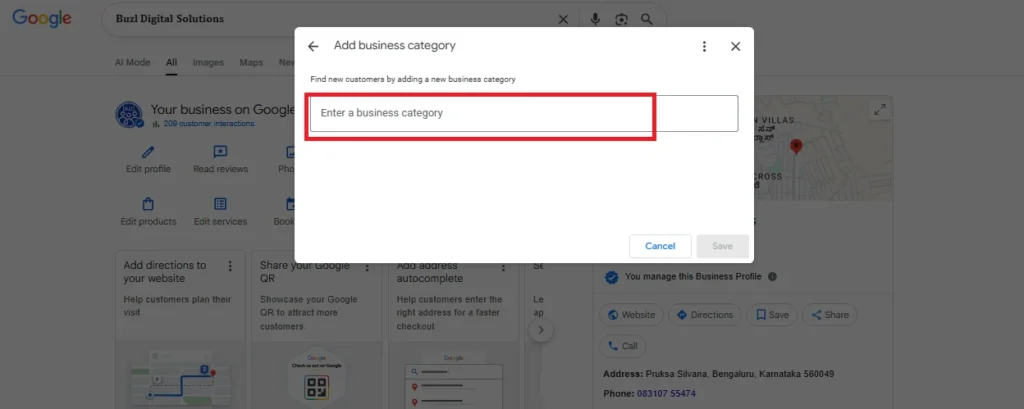Get Directions to the business
The height and width of the screenshot is (409, 1024).
coord(705,315)
